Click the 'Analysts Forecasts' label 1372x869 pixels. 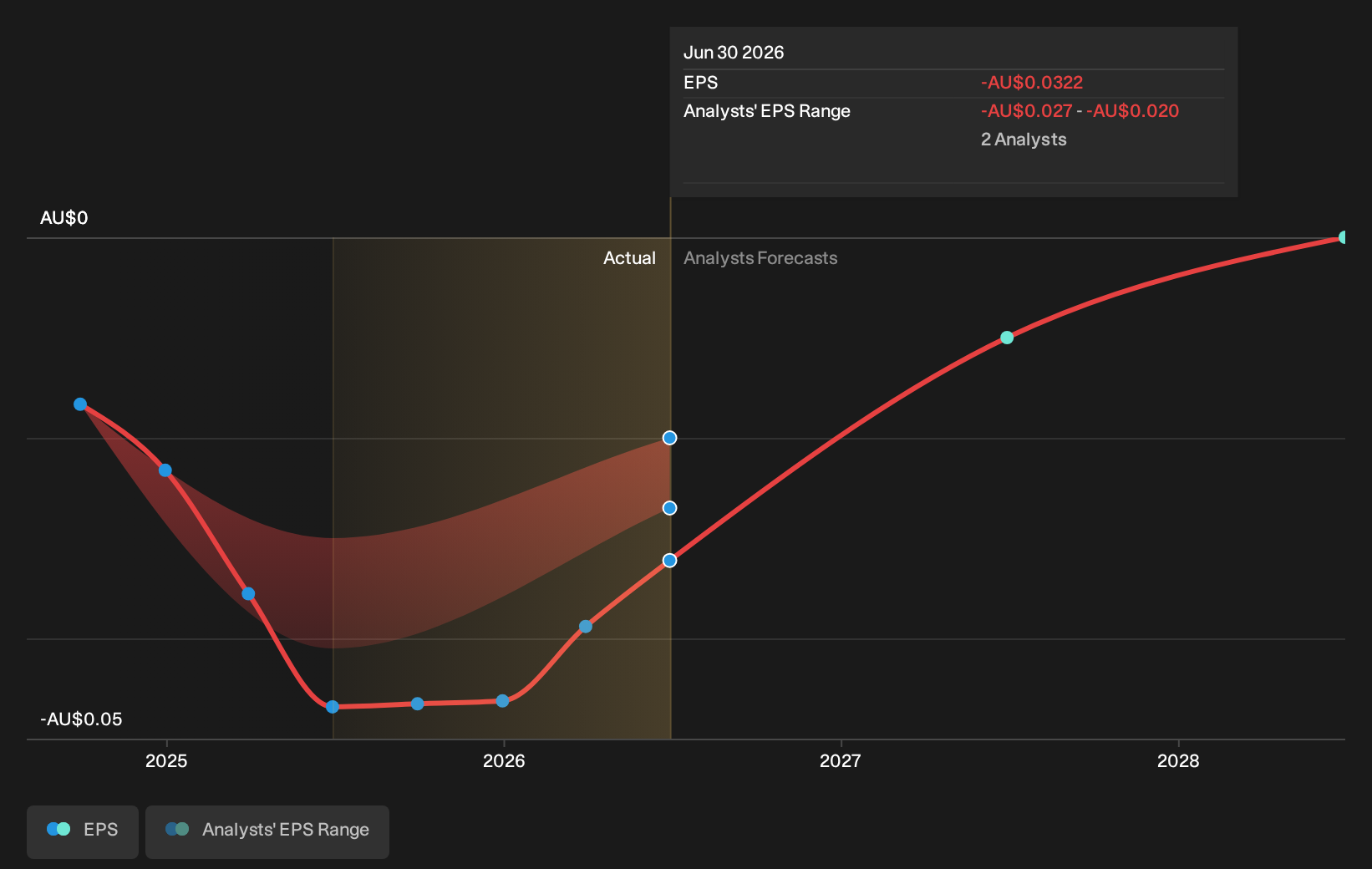click(760, 258)
